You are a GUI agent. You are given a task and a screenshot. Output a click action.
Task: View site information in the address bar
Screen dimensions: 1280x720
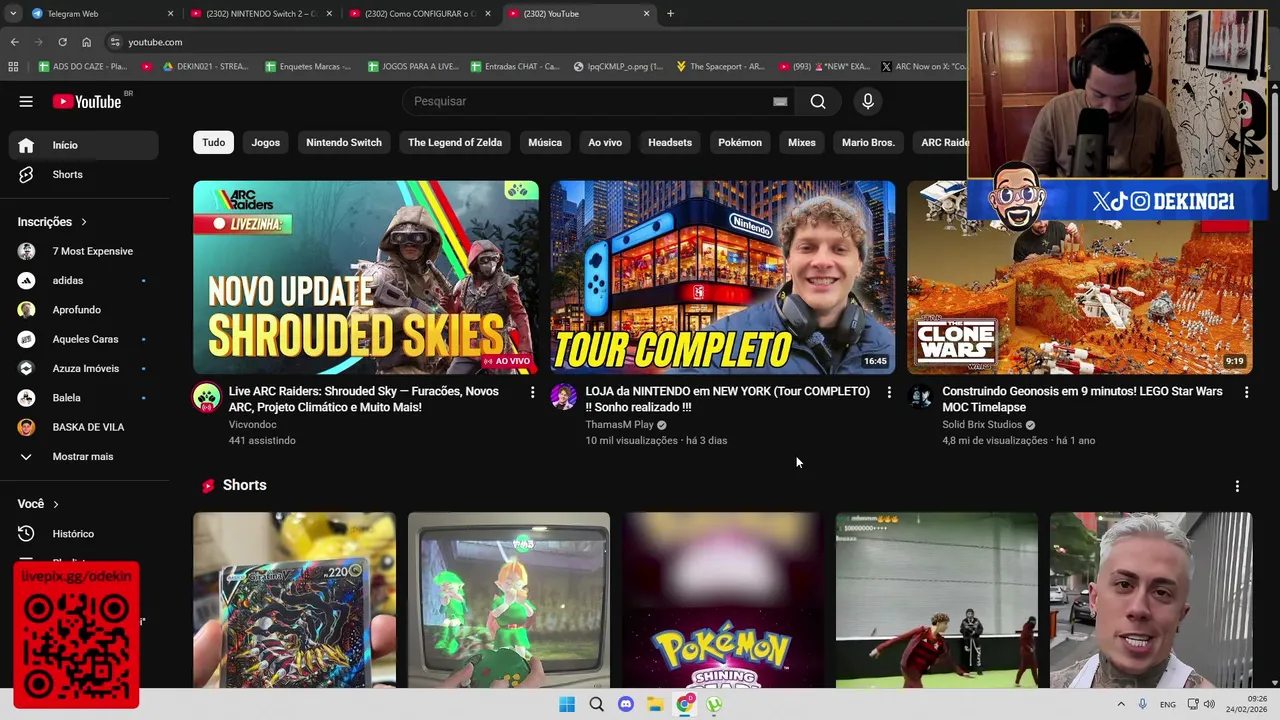(116, 42)
